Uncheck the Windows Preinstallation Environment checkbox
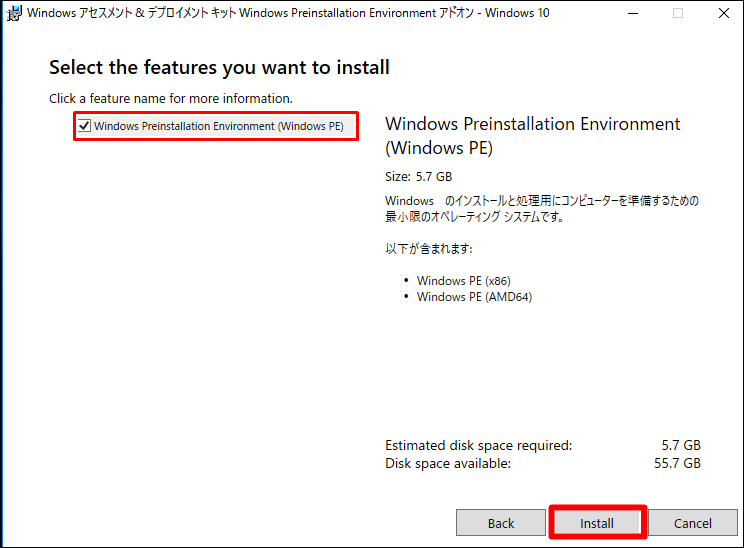Viewport: 744px width, 548px height. pyautogui.click(x=84, y=126)
